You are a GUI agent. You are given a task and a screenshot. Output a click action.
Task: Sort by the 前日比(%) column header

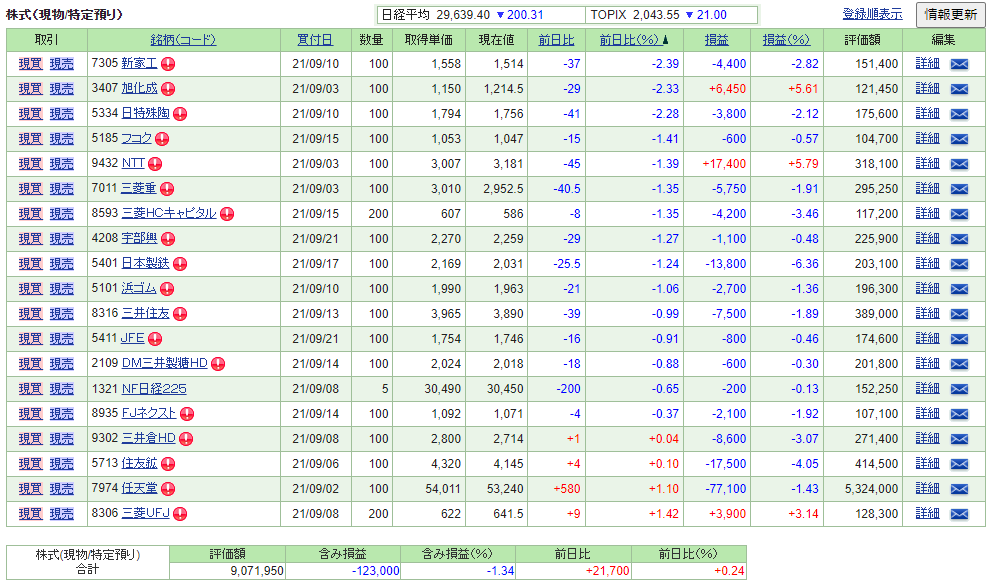629,40
